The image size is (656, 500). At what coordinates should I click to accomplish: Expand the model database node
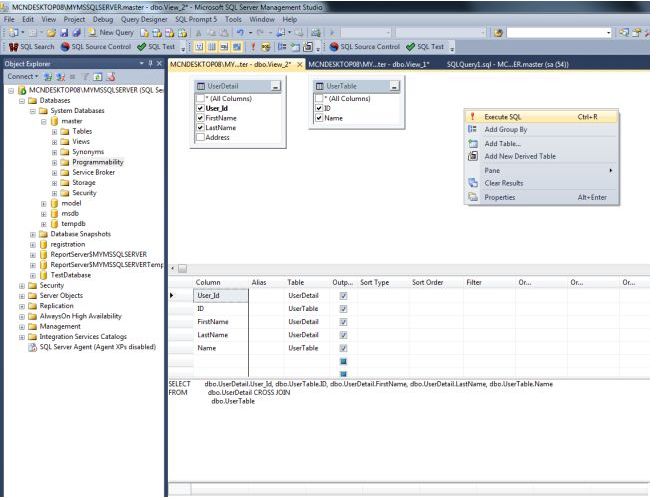[x=44, y=204]
